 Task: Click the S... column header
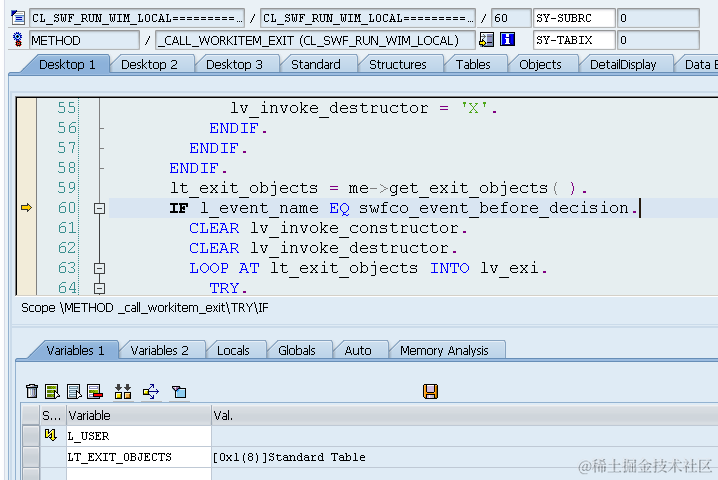point(53,415)
